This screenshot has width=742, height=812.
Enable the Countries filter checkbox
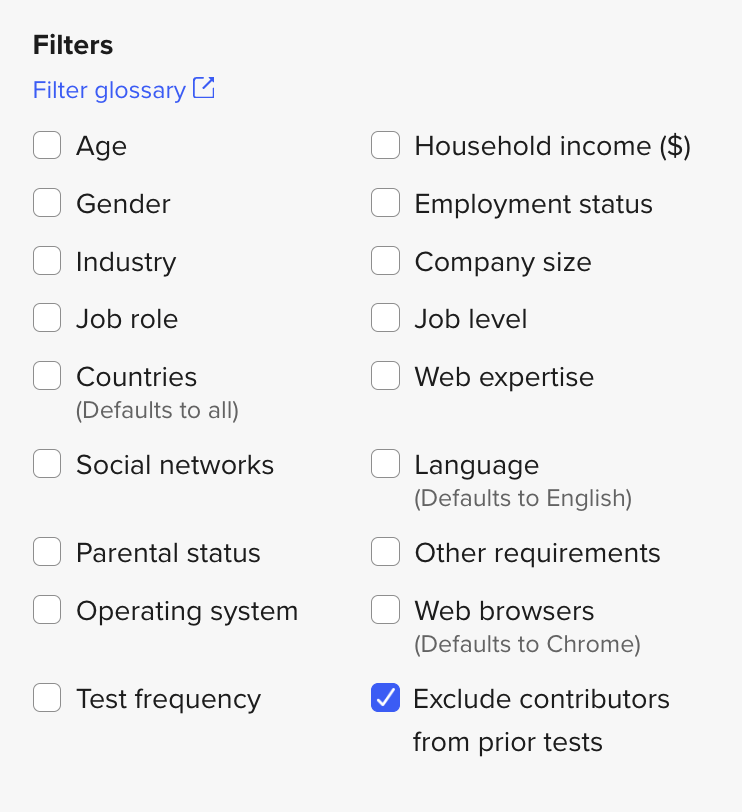[x=47, y=377]
